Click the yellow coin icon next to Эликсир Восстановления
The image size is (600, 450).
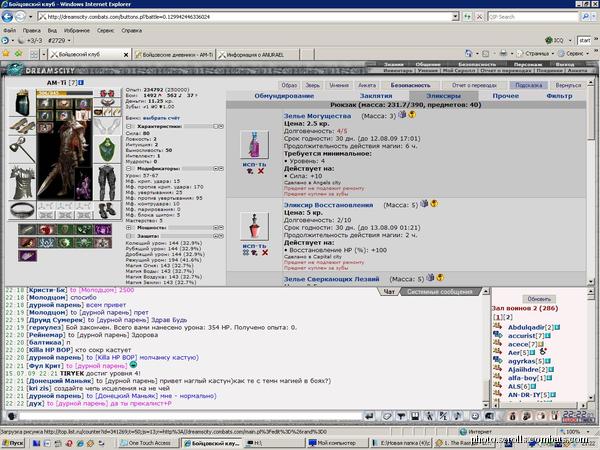434,204
